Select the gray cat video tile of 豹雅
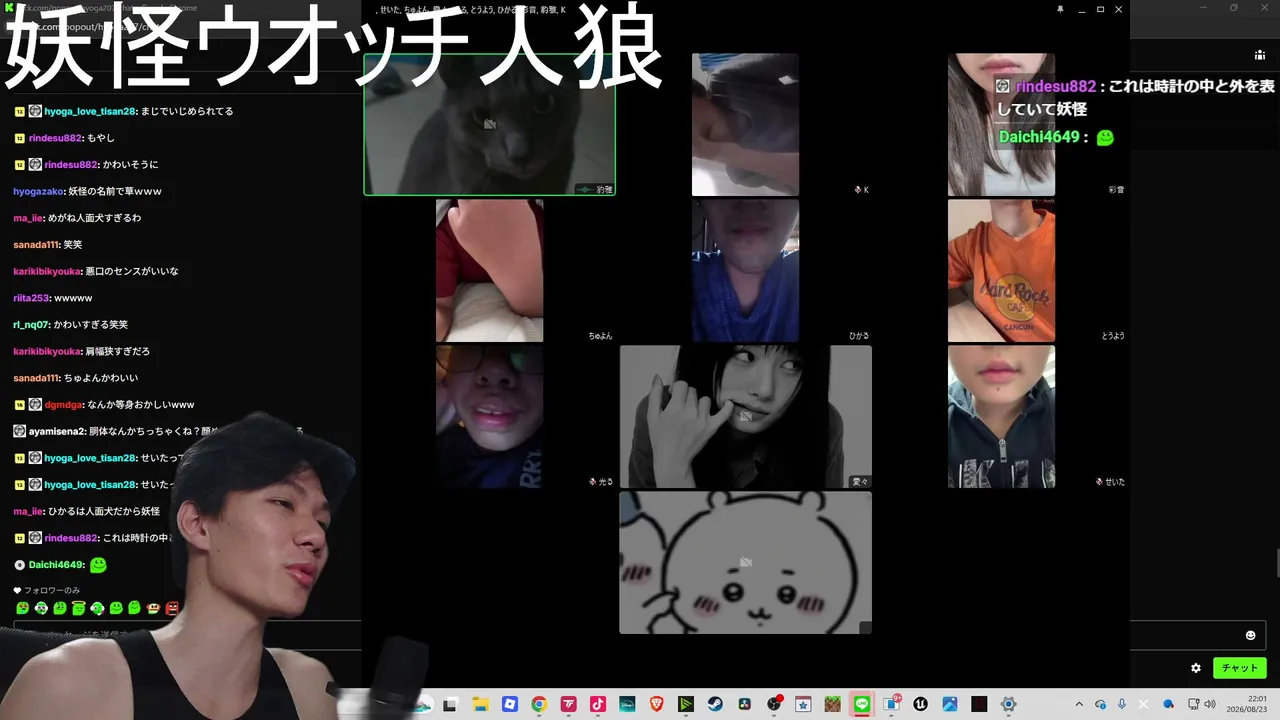Screen dimensions: 1280x720 (x=489, y=124)
